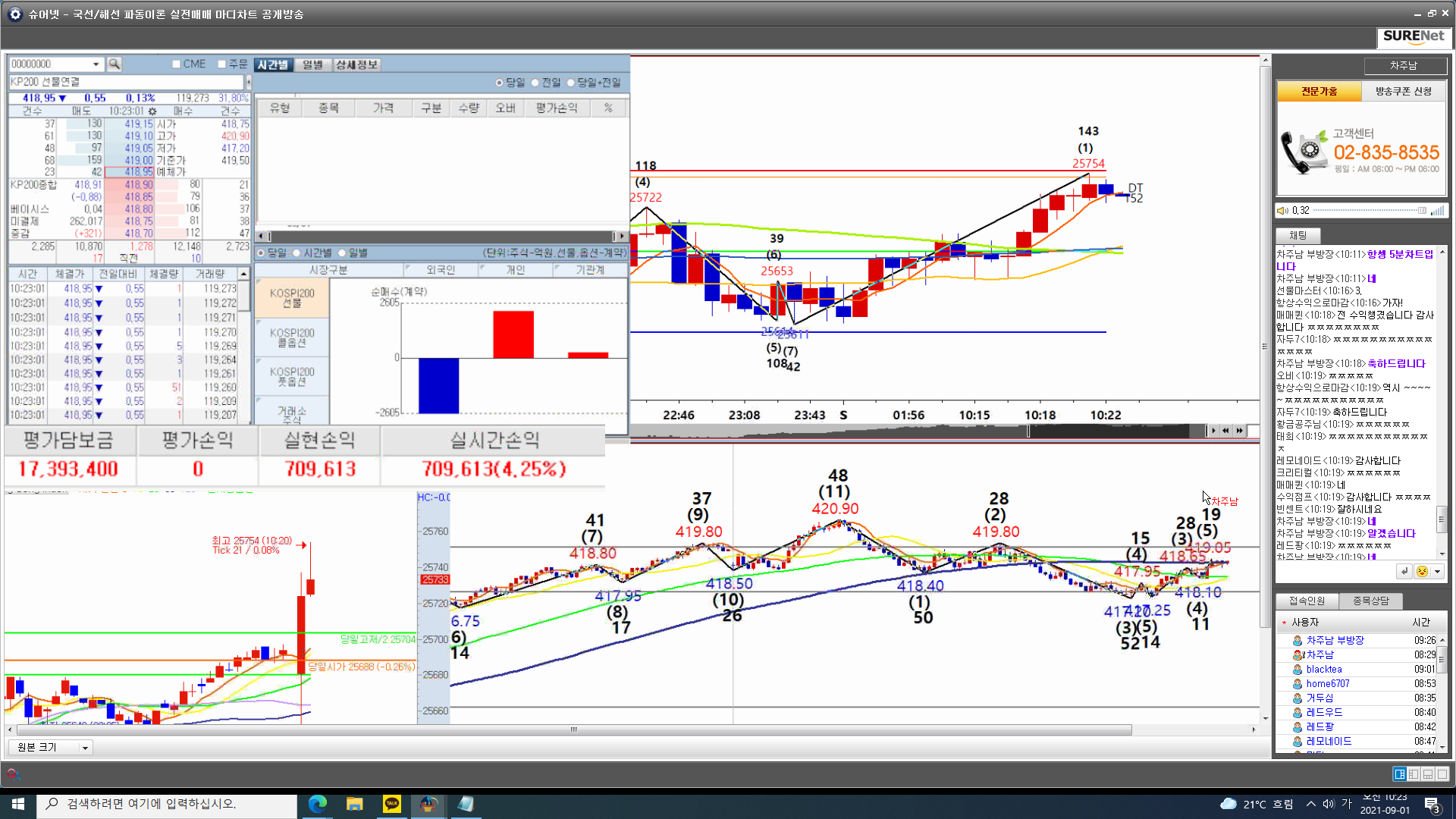Click the 방송쿠폰 신청 button
1456x819 pixels.
1404,91
